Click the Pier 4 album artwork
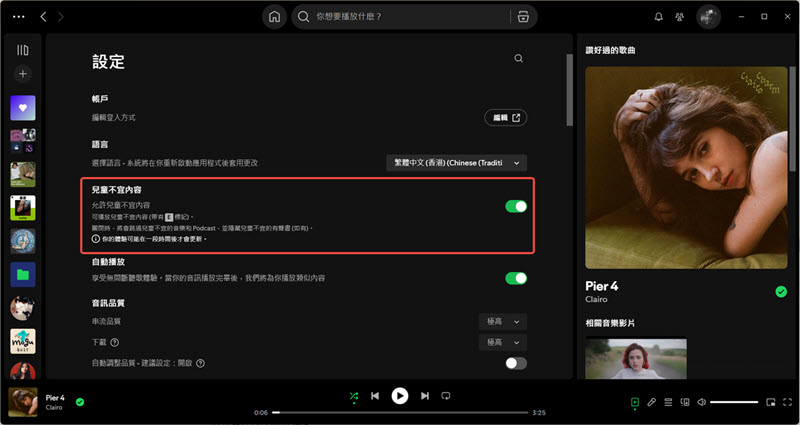This screenshot has width=800, height=425. [686, 168]
